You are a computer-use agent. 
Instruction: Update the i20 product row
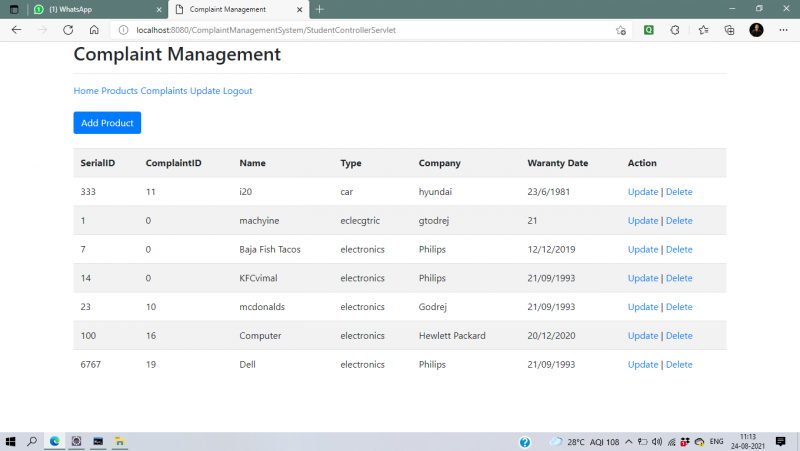point(643,192)
